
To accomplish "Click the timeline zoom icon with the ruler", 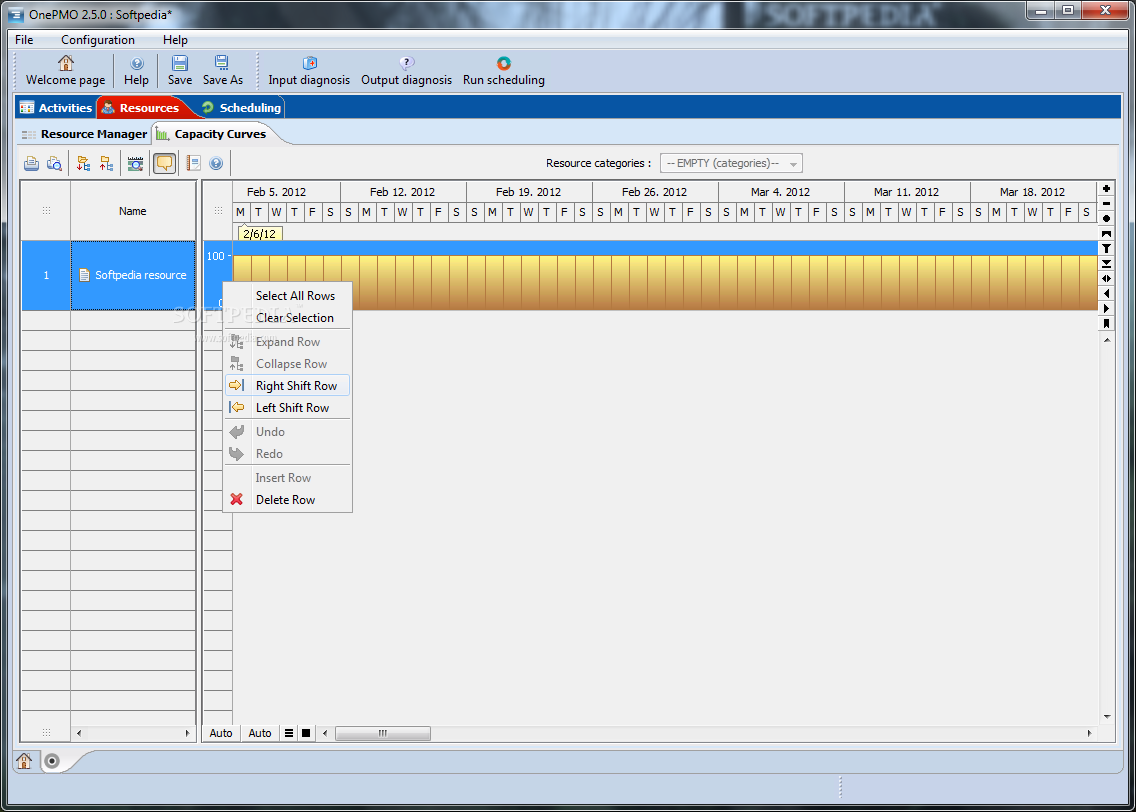I will coord(135,164).
